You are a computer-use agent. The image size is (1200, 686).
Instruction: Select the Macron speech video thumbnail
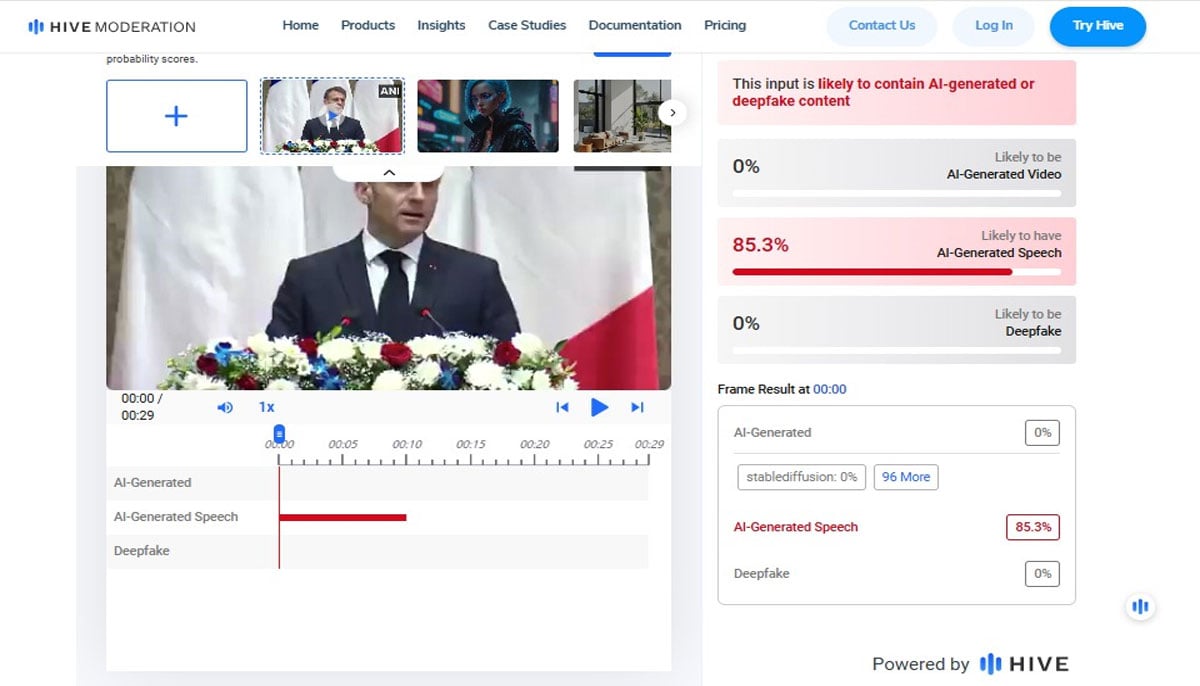331,113
